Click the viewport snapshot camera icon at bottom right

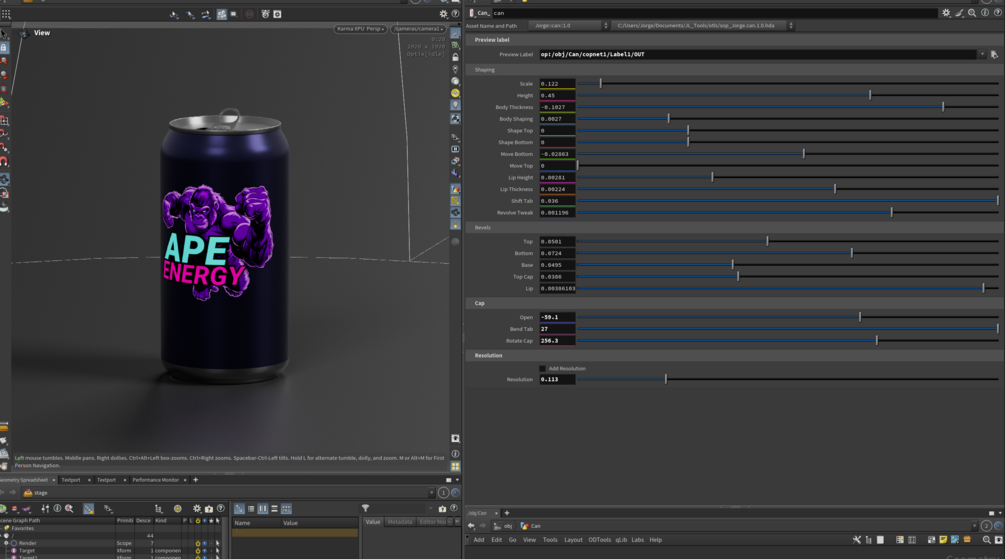455,438
